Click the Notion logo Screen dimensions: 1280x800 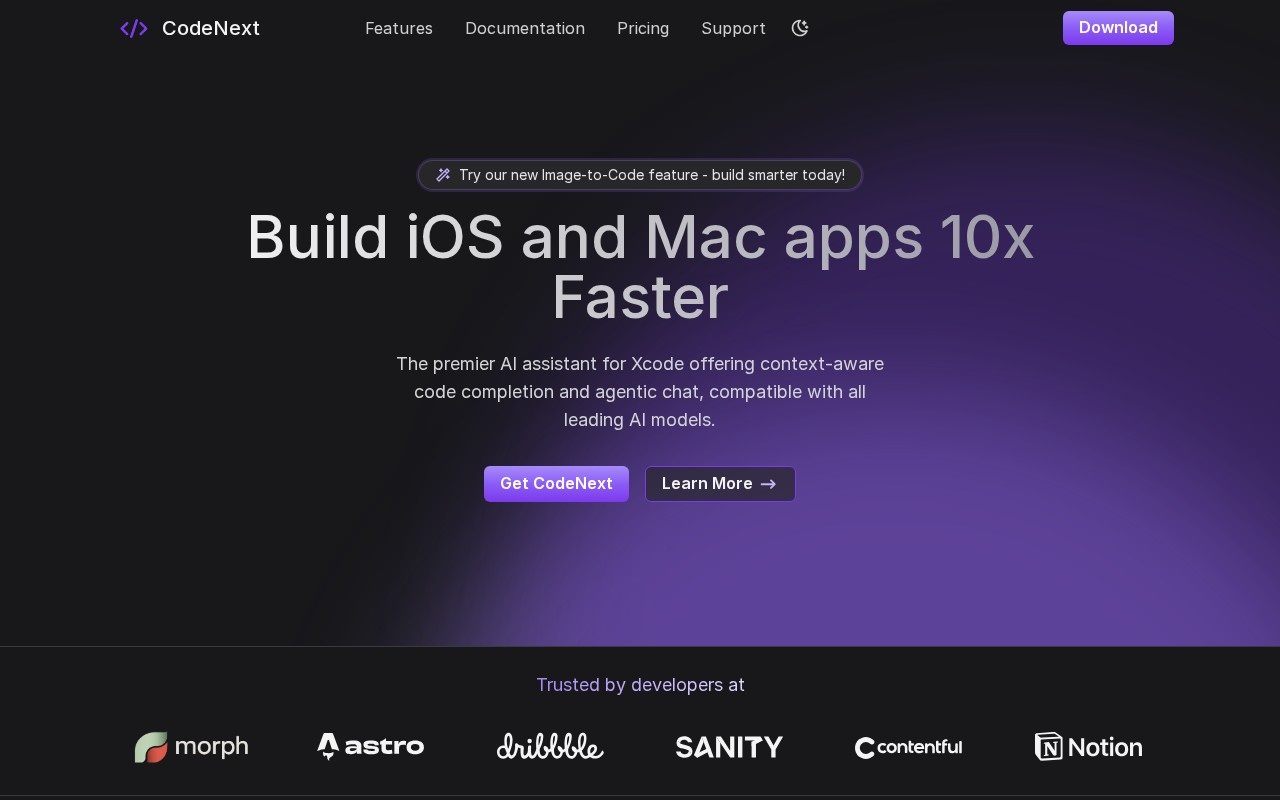click(1088, 747)
